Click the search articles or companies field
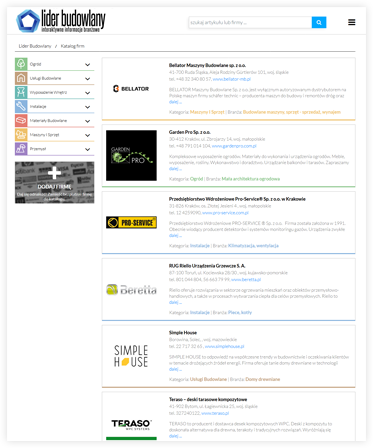The height and width of the screenshot is (448, 373). tap(250, 22)
